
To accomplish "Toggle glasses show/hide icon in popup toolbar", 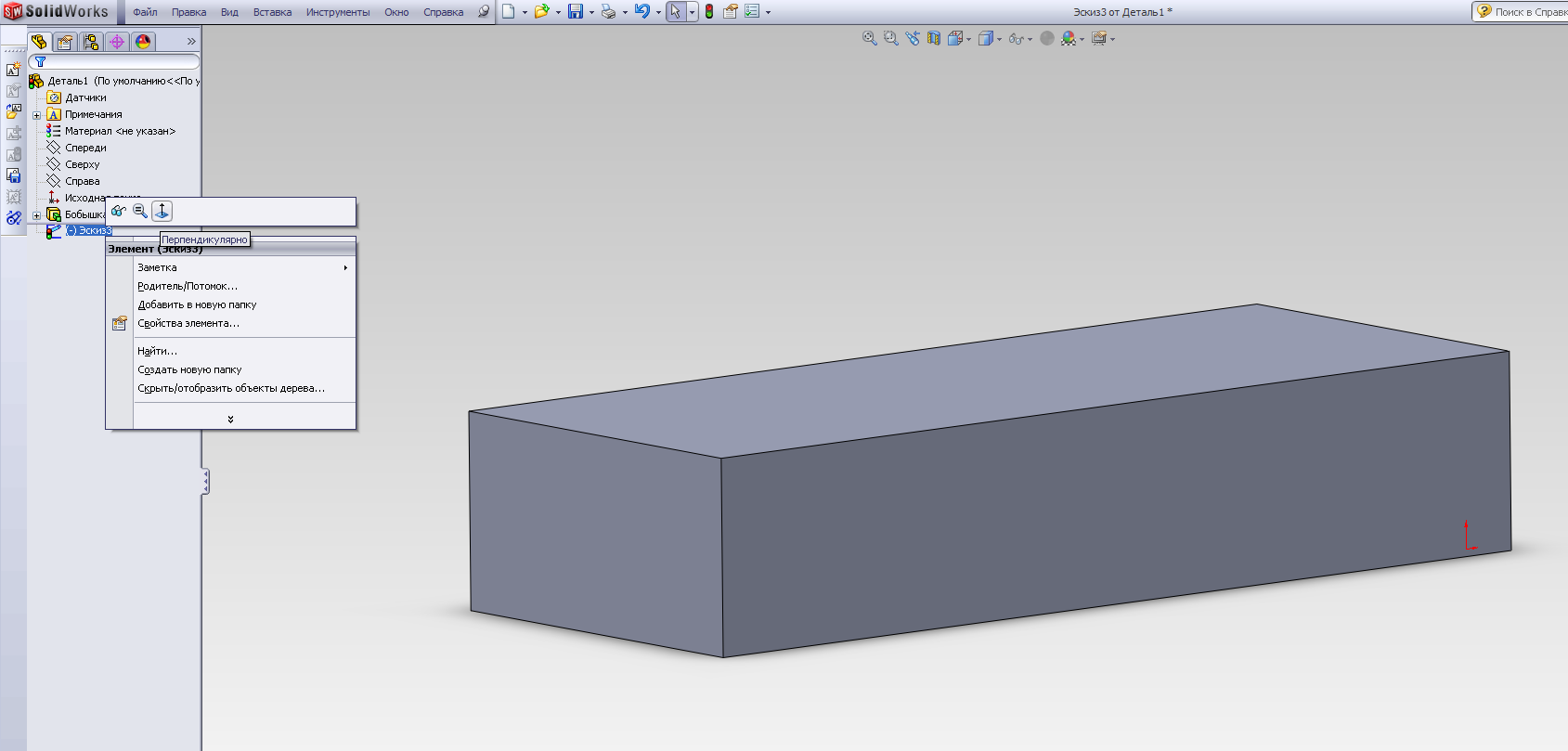I will pos(119,211).
